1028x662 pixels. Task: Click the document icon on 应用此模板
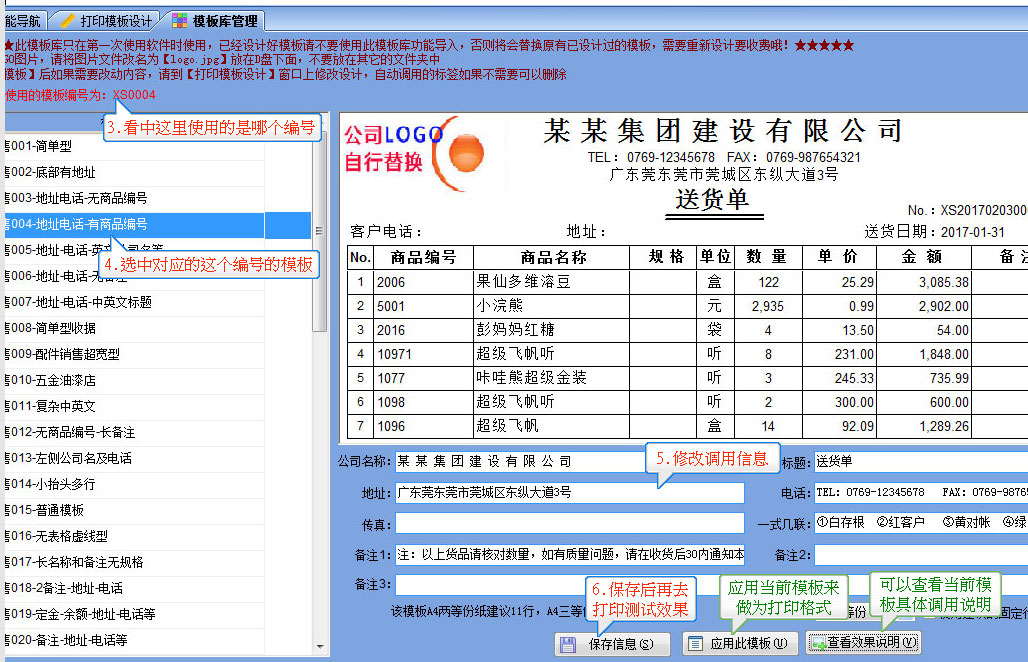click(x=697, y=644)
